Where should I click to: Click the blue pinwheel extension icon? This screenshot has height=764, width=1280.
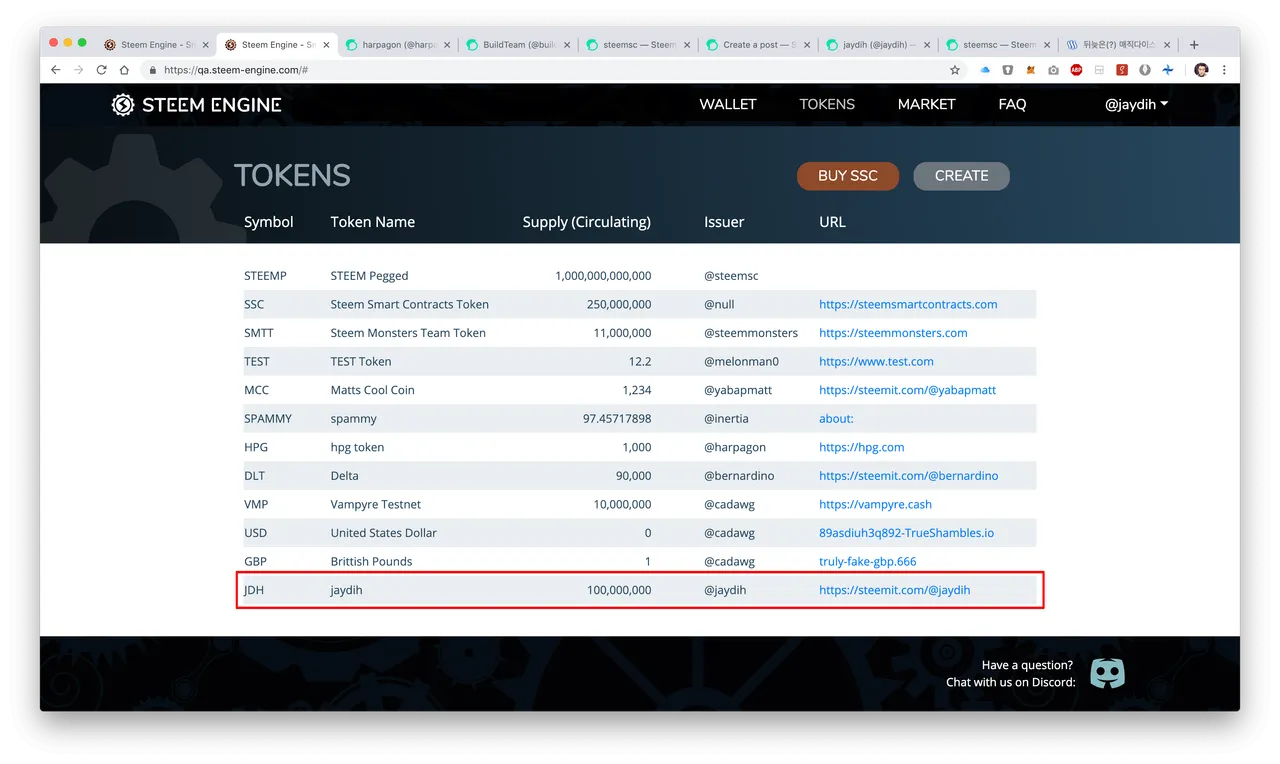[1168, 70]
